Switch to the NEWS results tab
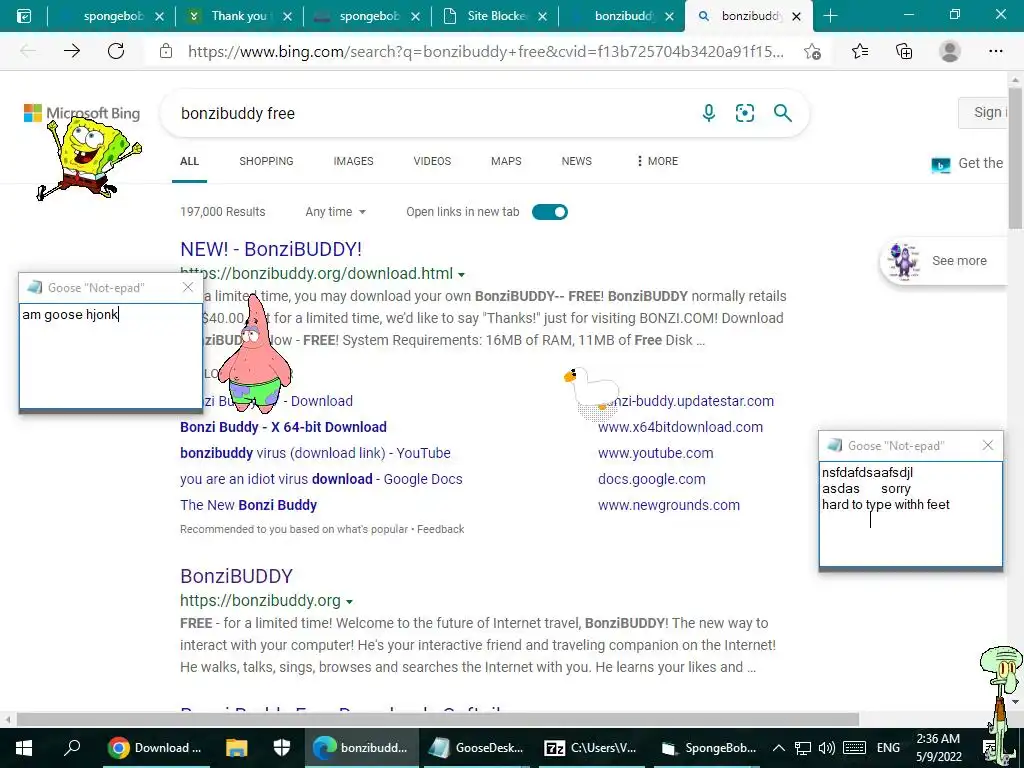This screenshot has width=1024, height=768. point(577,161)
